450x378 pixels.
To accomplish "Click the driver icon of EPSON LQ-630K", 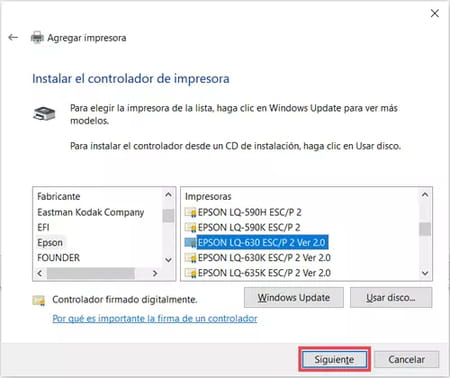I will (x=190, y=258).
